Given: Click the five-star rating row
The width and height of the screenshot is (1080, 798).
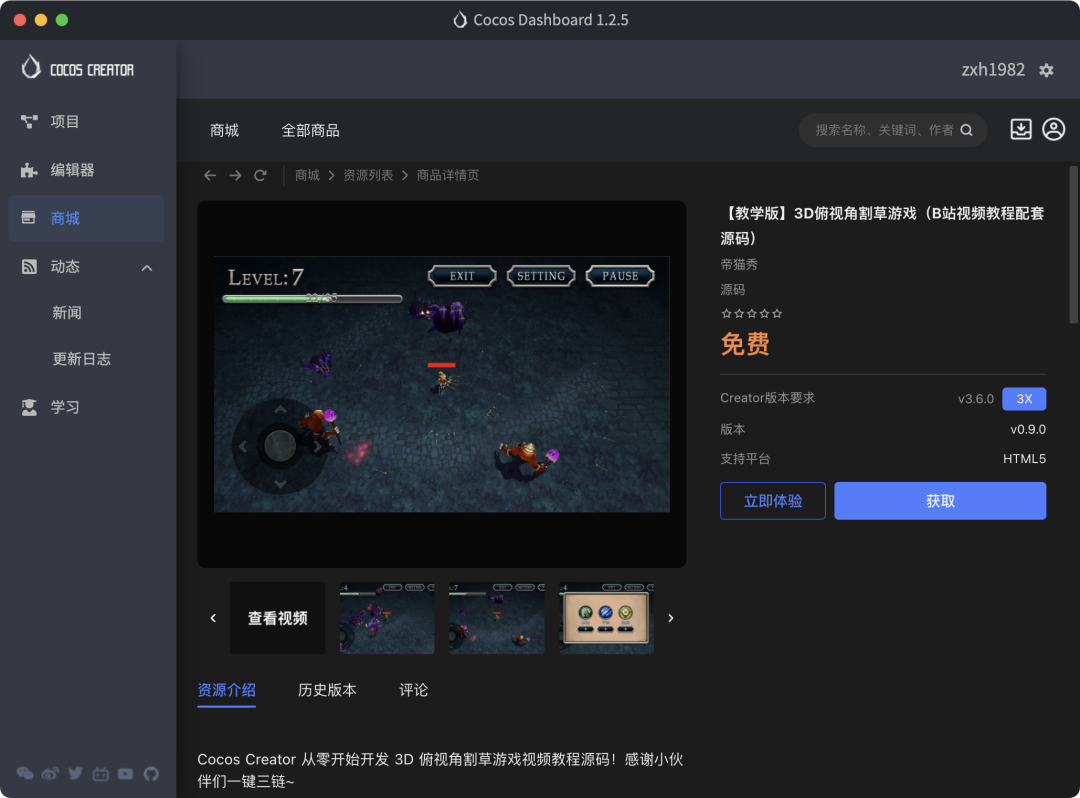Looking at the screenshot, I should pyautogui.click(x=751, y=314).
